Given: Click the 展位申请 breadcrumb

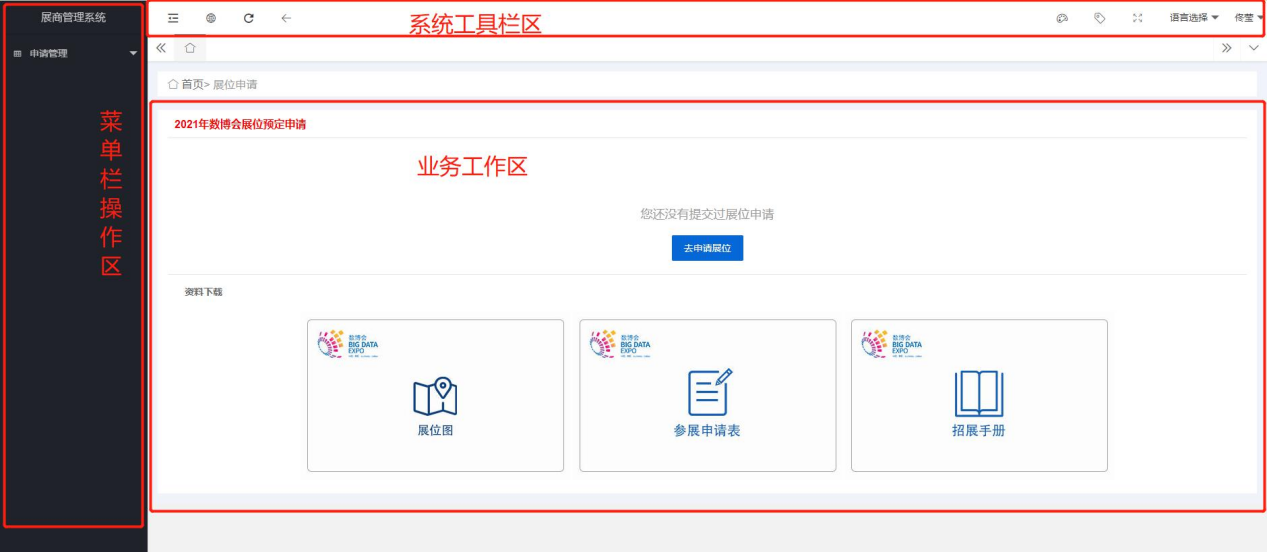Looking at the screenshot, I should pos(235,85).
